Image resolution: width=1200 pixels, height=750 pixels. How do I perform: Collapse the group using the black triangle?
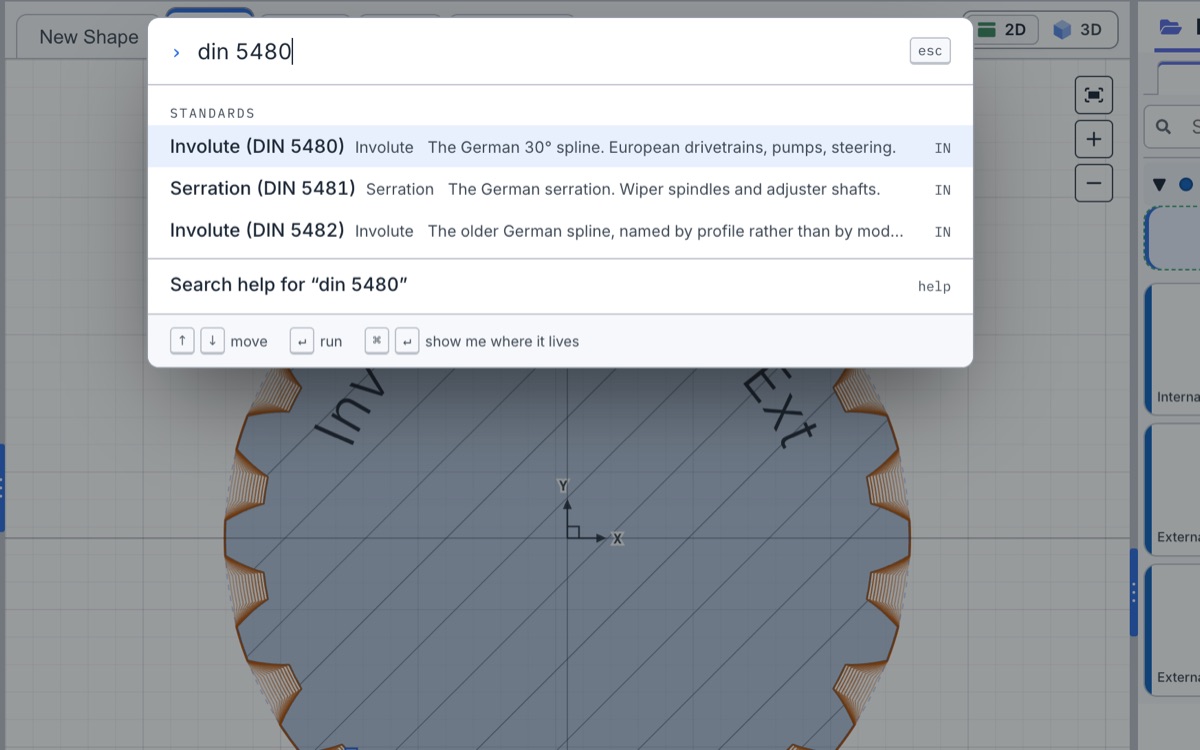click(x=1159, y=185)
